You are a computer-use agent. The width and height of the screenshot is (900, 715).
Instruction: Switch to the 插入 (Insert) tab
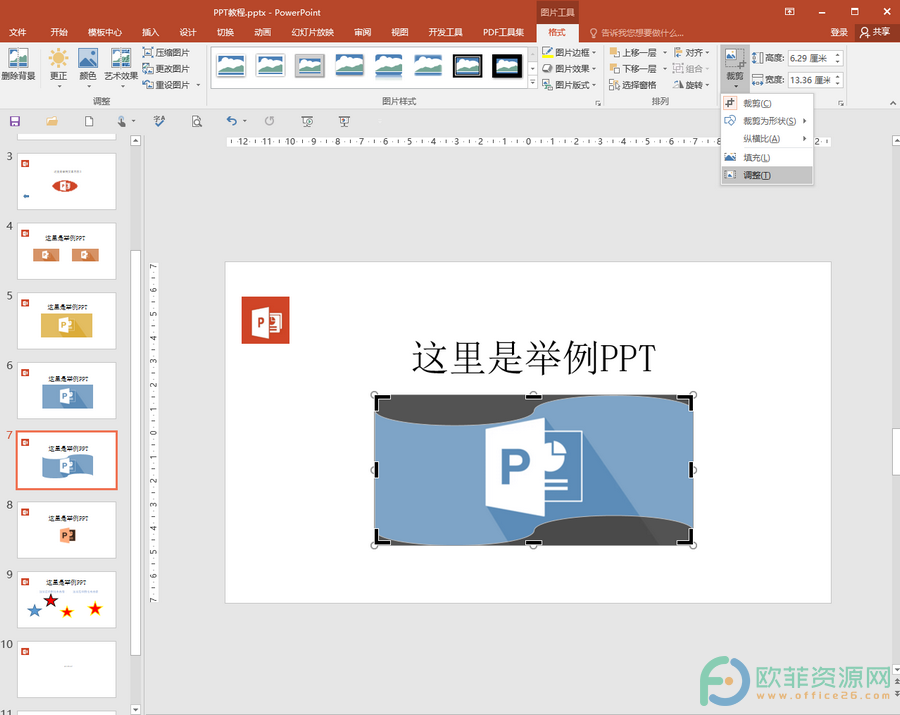coord(150,32)
